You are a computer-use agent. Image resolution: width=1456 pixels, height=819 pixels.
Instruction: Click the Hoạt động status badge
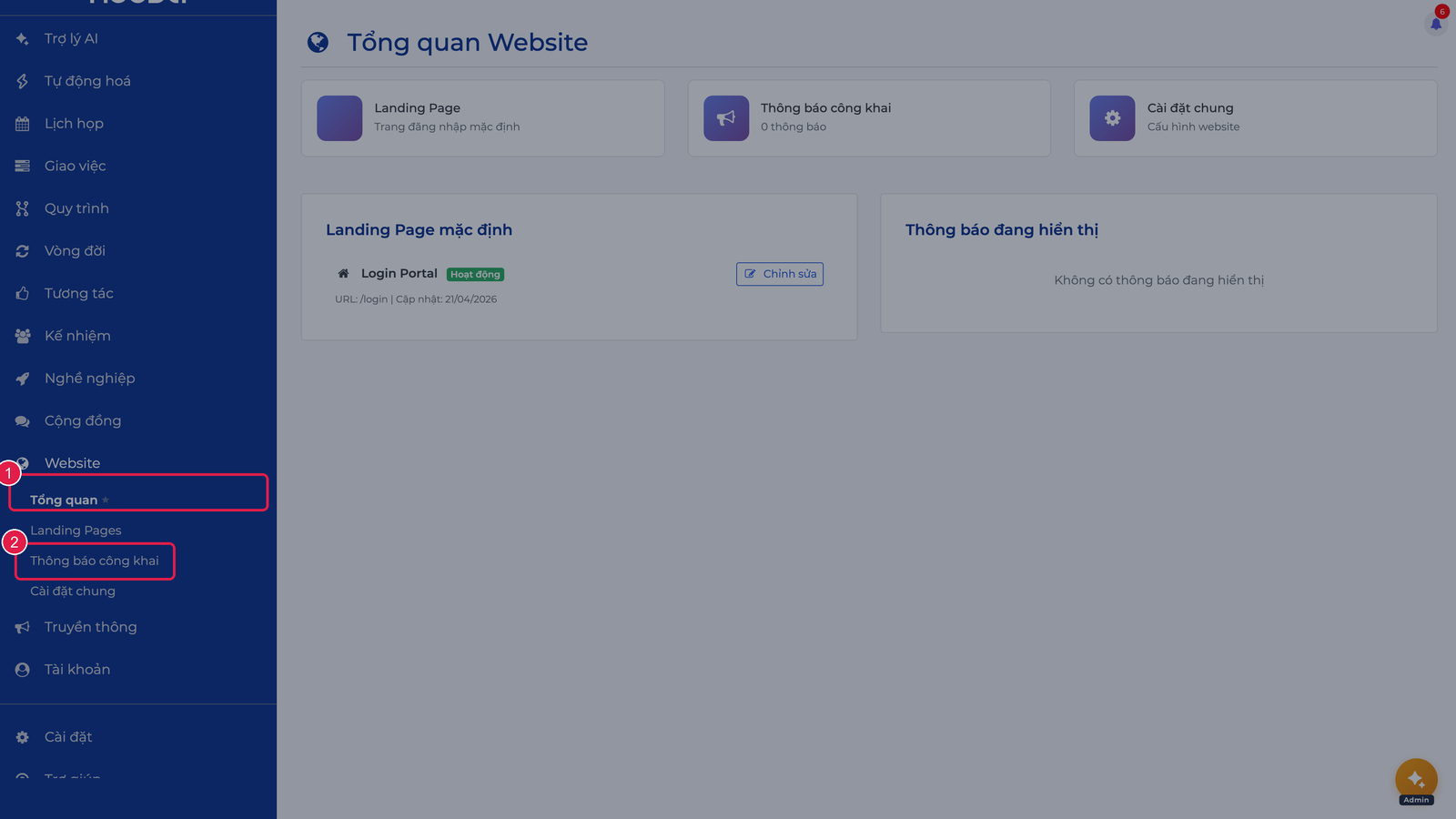tap(475, 274)
